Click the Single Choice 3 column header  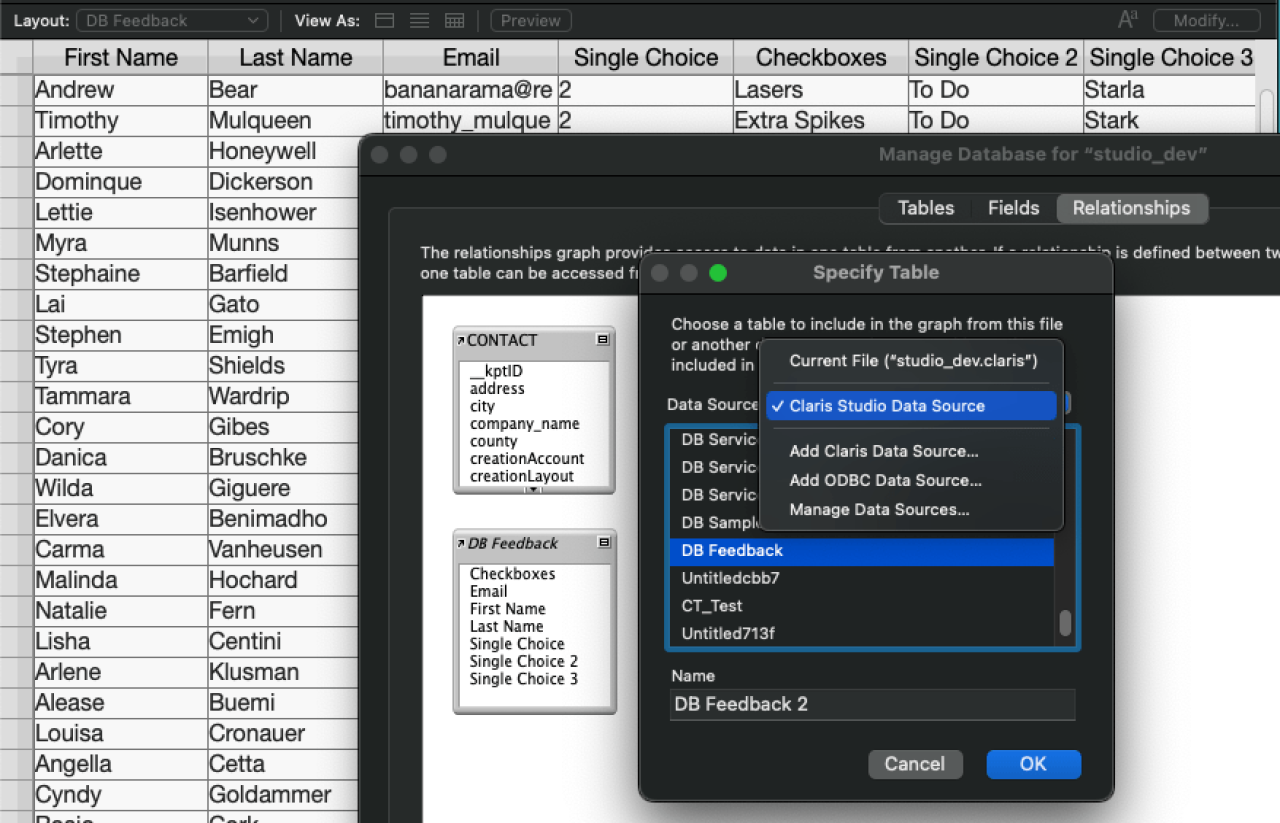[x=1170, y=58]
